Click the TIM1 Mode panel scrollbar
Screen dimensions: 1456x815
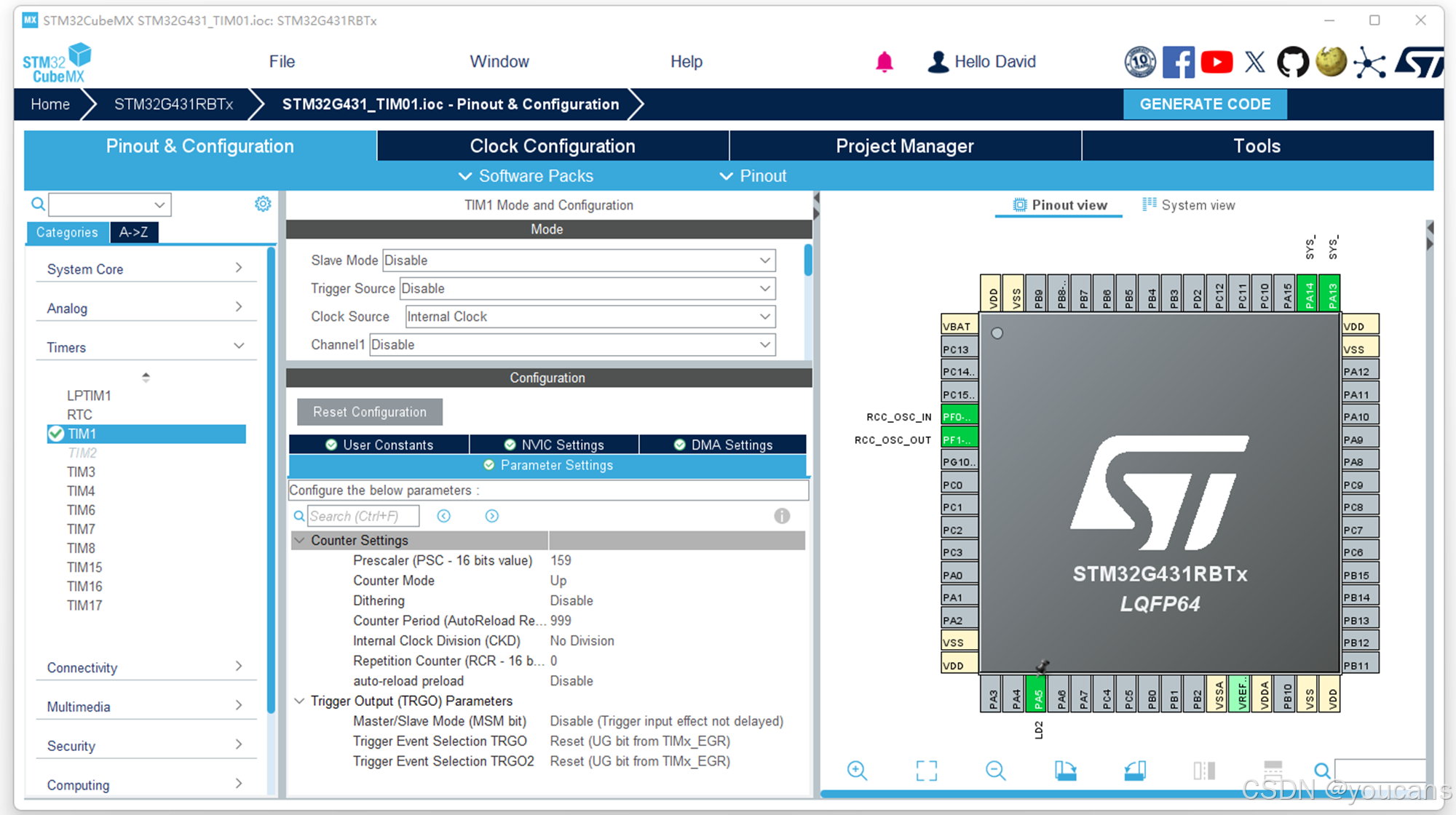click(x=808, y=261)
